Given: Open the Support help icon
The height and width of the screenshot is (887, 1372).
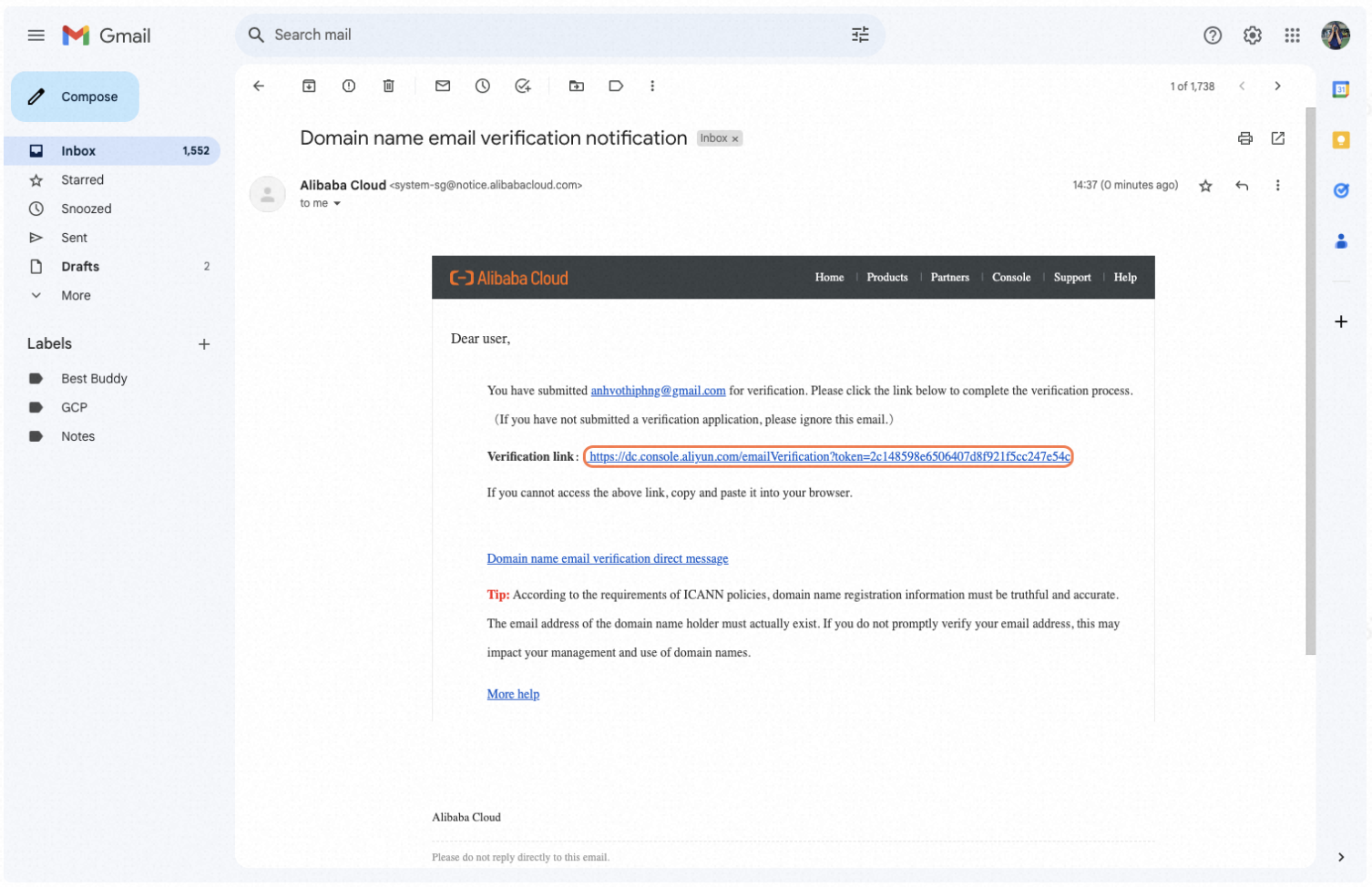Looking at the screenshot, I should tap(1212, 36).
